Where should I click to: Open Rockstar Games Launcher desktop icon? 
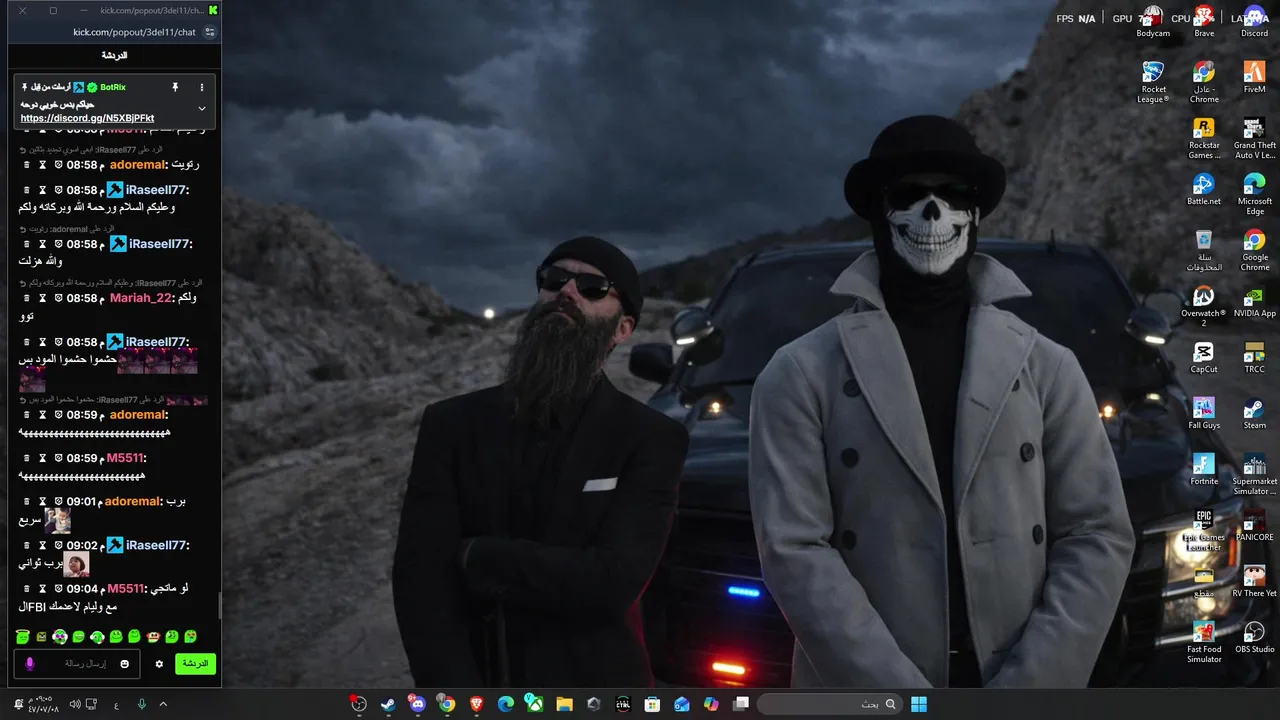point(1204,138)
